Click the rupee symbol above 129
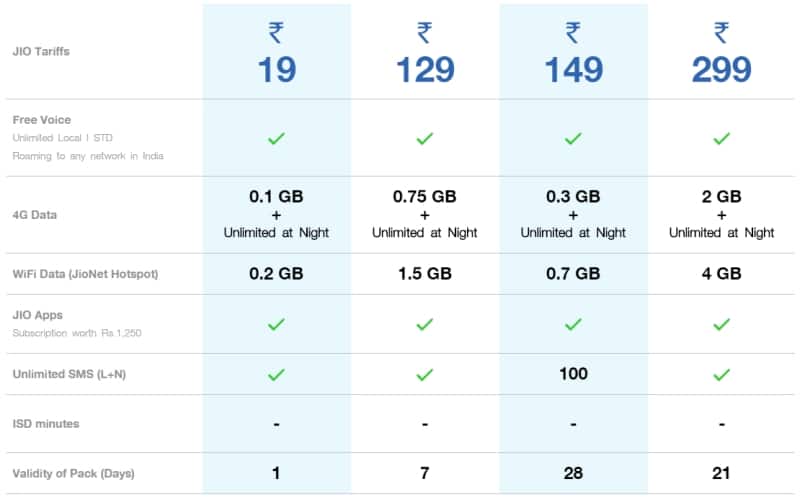Viewport: 800px width, 497px height. point(424,33)
